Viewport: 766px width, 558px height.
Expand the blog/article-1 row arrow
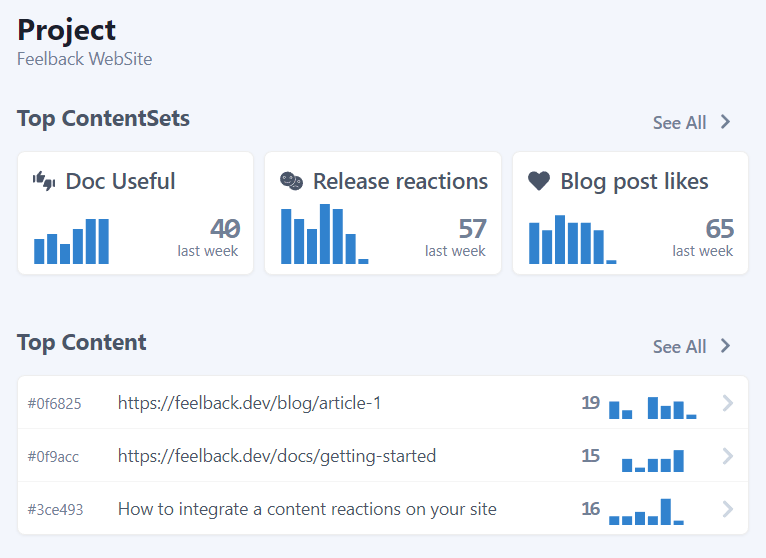pyautogui.click(x=727, y=403)
